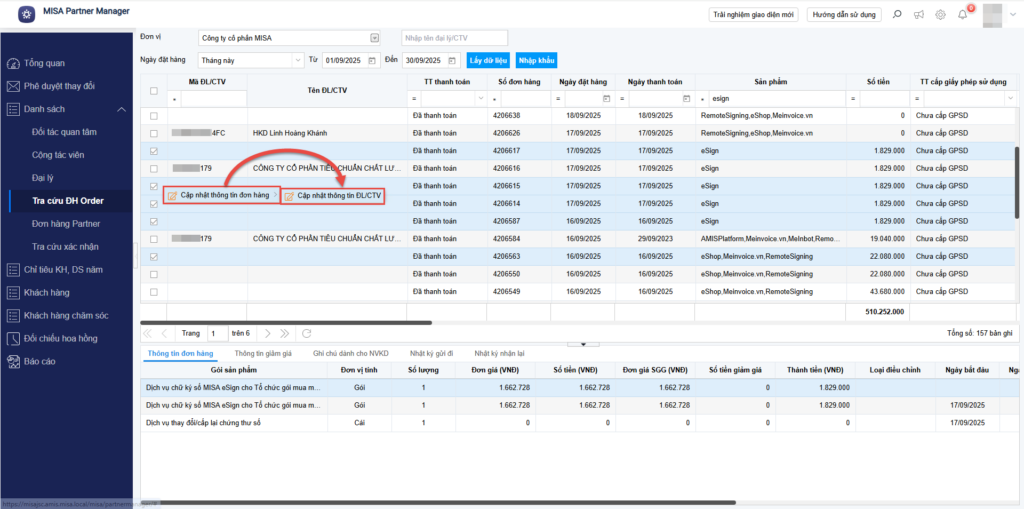The image size is (1024, 509).
Task: Switch to the Thông tin giảm giá tab
Action: pyautogui.click(x=263, y=353)
